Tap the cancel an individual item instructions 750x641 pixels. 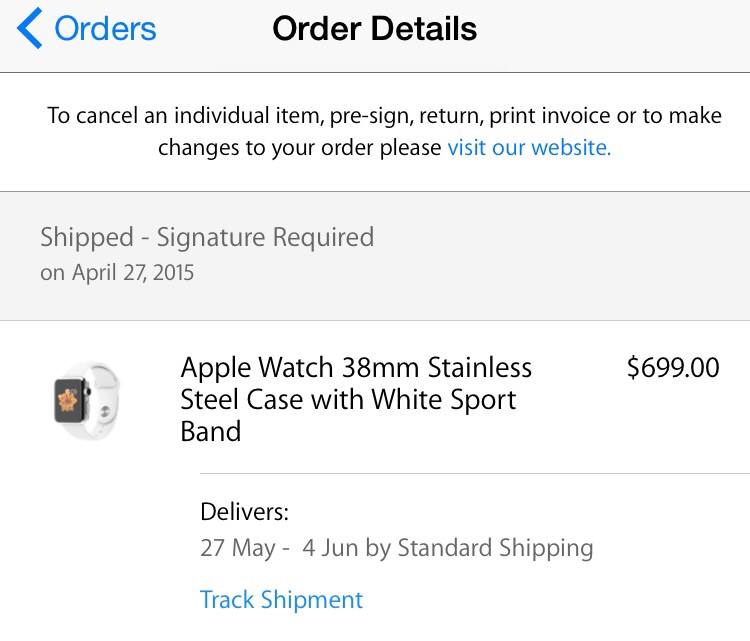(x=384, y=132)
